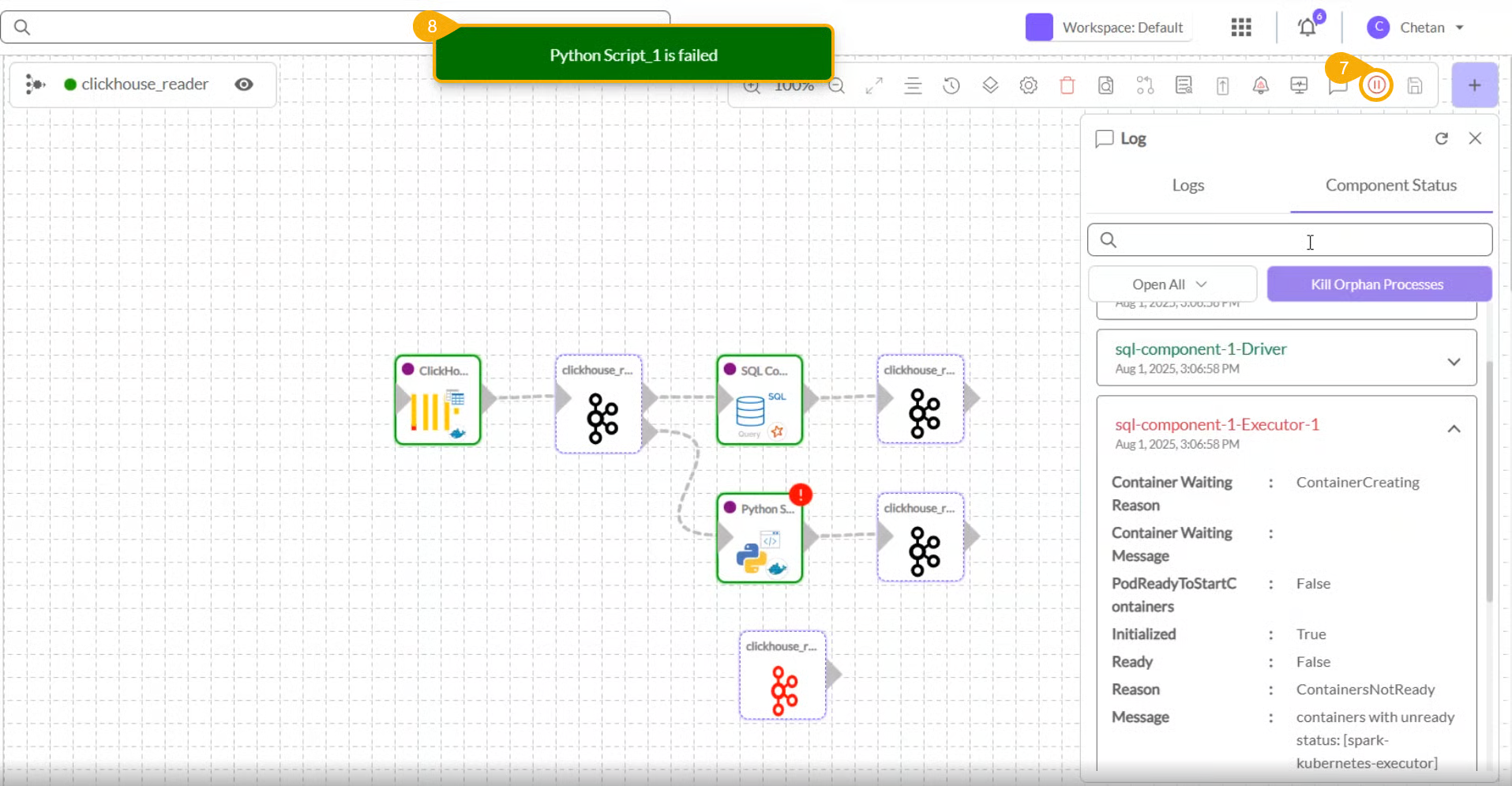Screen dimensions: 1512x786
Task: Collapse the sql-component-1-Executor-1 entry
Action: (1453, 429)
